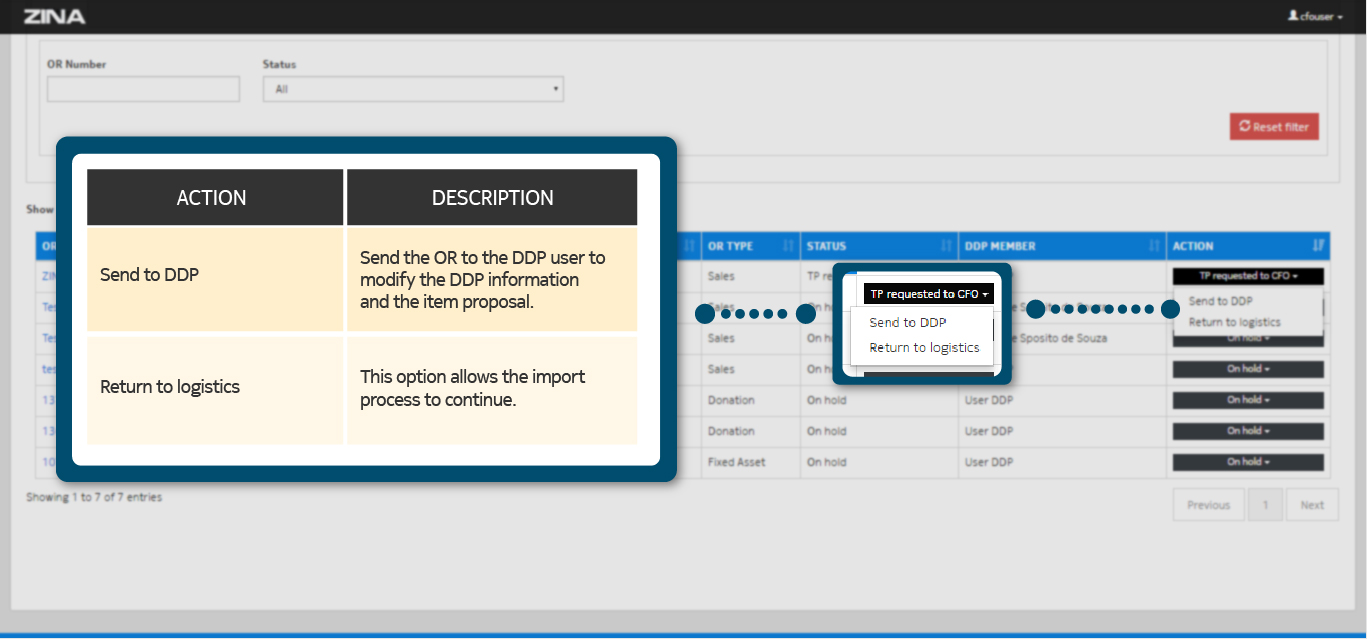
Task: Focus the OR Number input field
Action: click(143, 89)
